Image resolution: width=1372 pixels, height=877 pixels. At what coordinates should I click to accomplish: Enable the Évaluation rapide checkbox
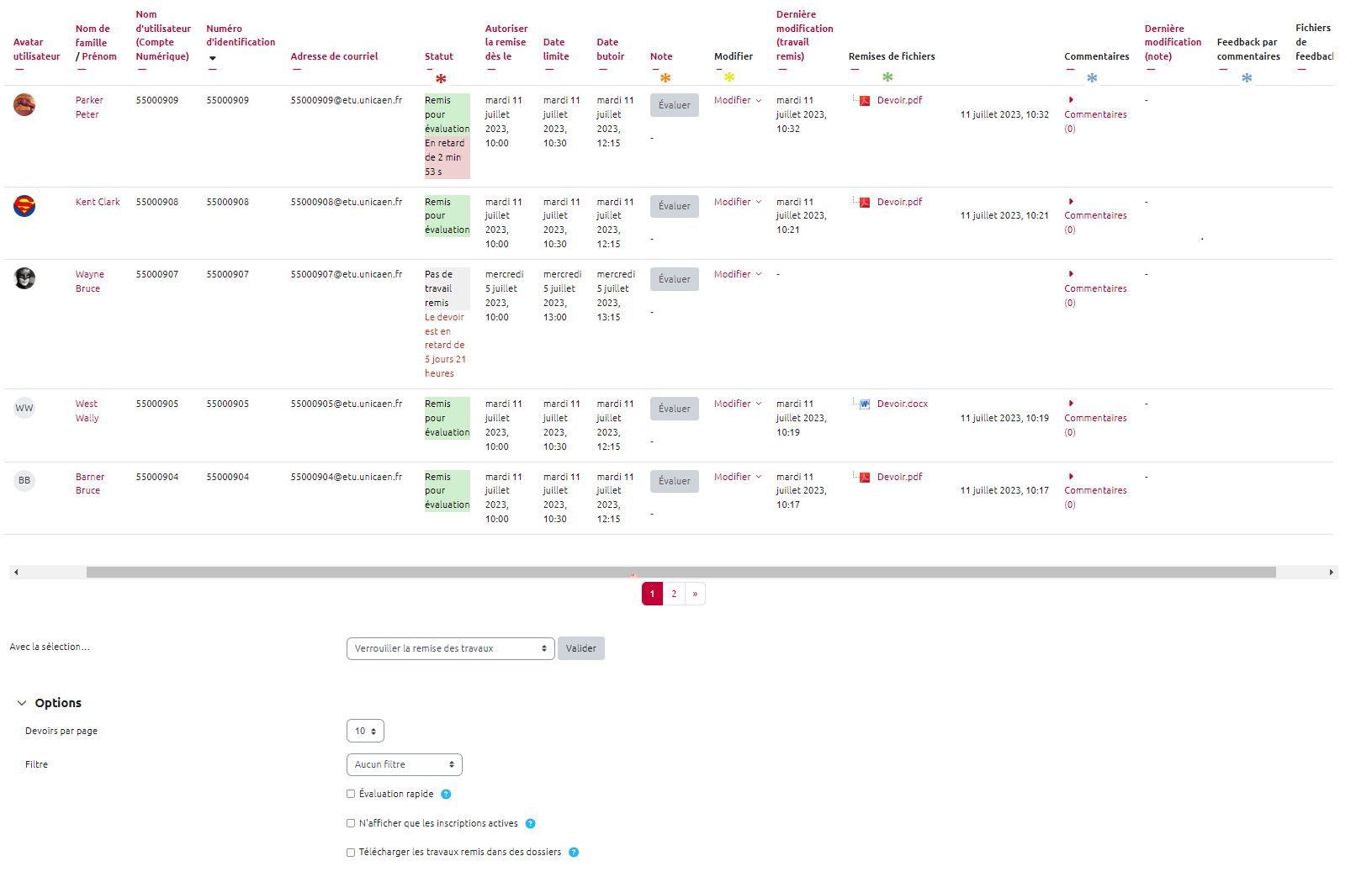tap(351, 794)
